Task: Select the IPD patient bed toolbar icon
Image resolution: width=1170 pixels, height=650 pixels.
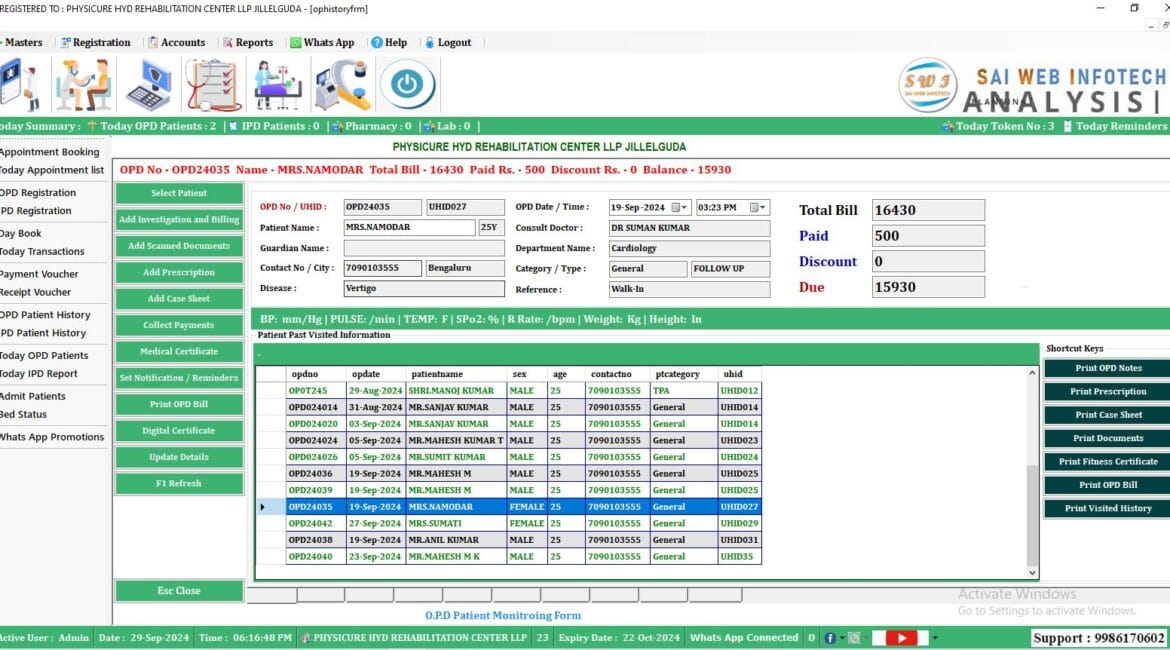Action: click(278, 85)
